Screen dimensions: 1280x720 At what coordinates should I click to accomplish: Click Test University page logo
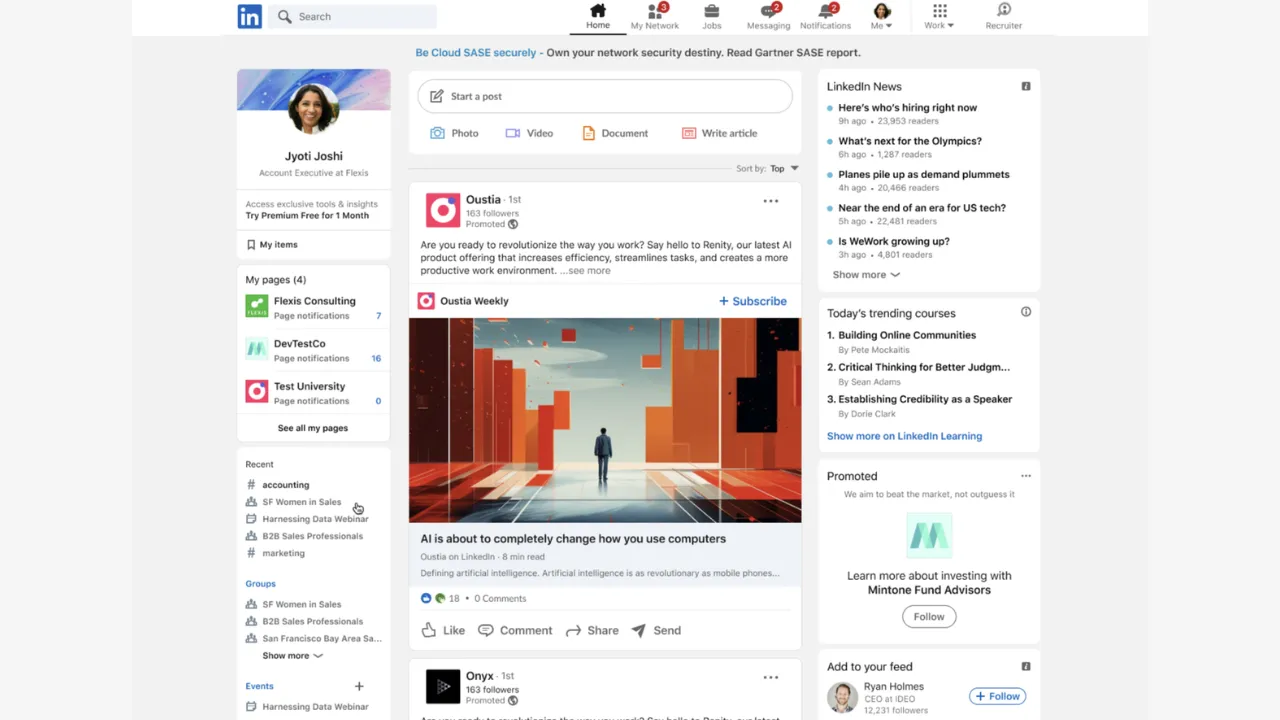pyautogui.click(x=257, y=391)
